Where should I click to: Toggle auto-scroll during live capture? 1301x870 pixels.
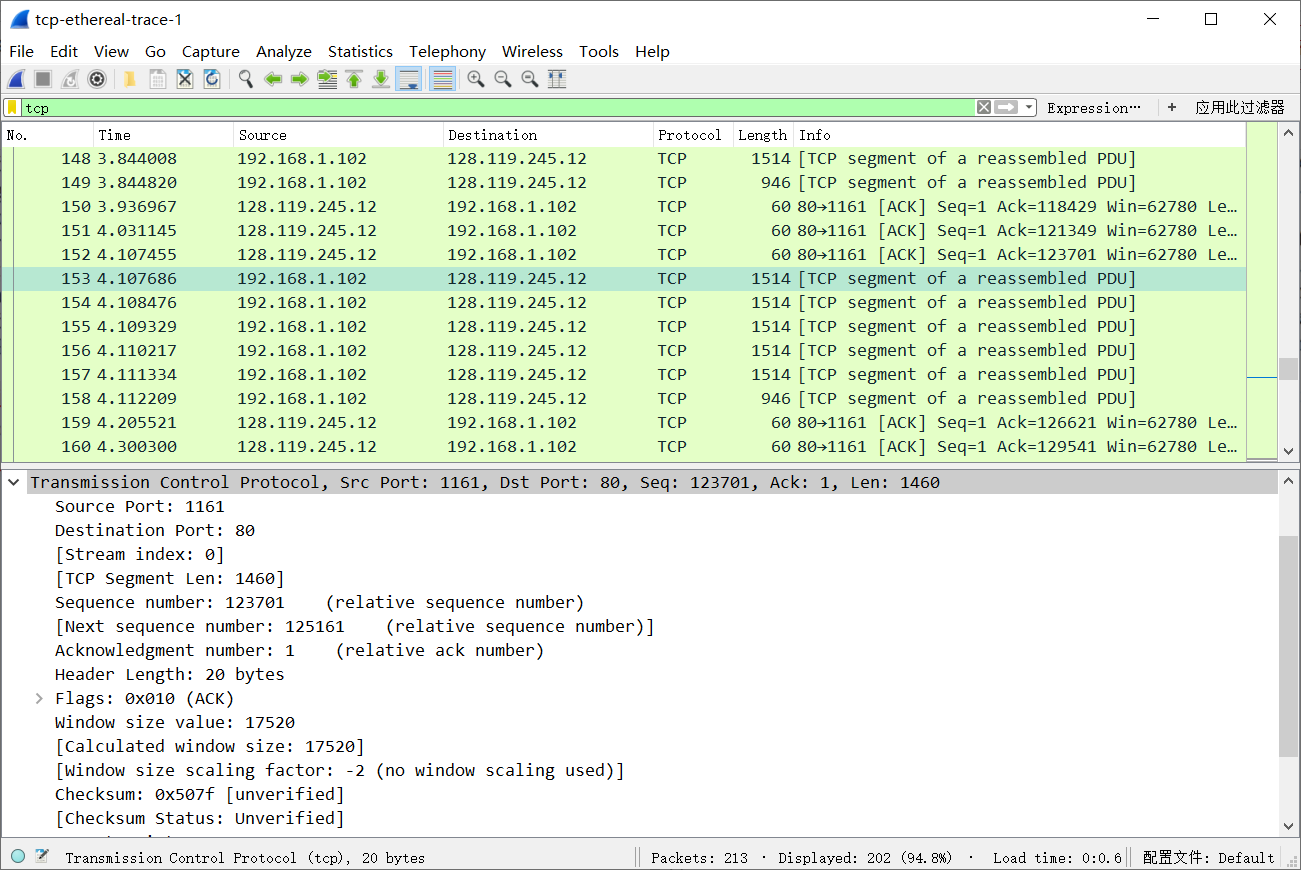pos(408,79)
